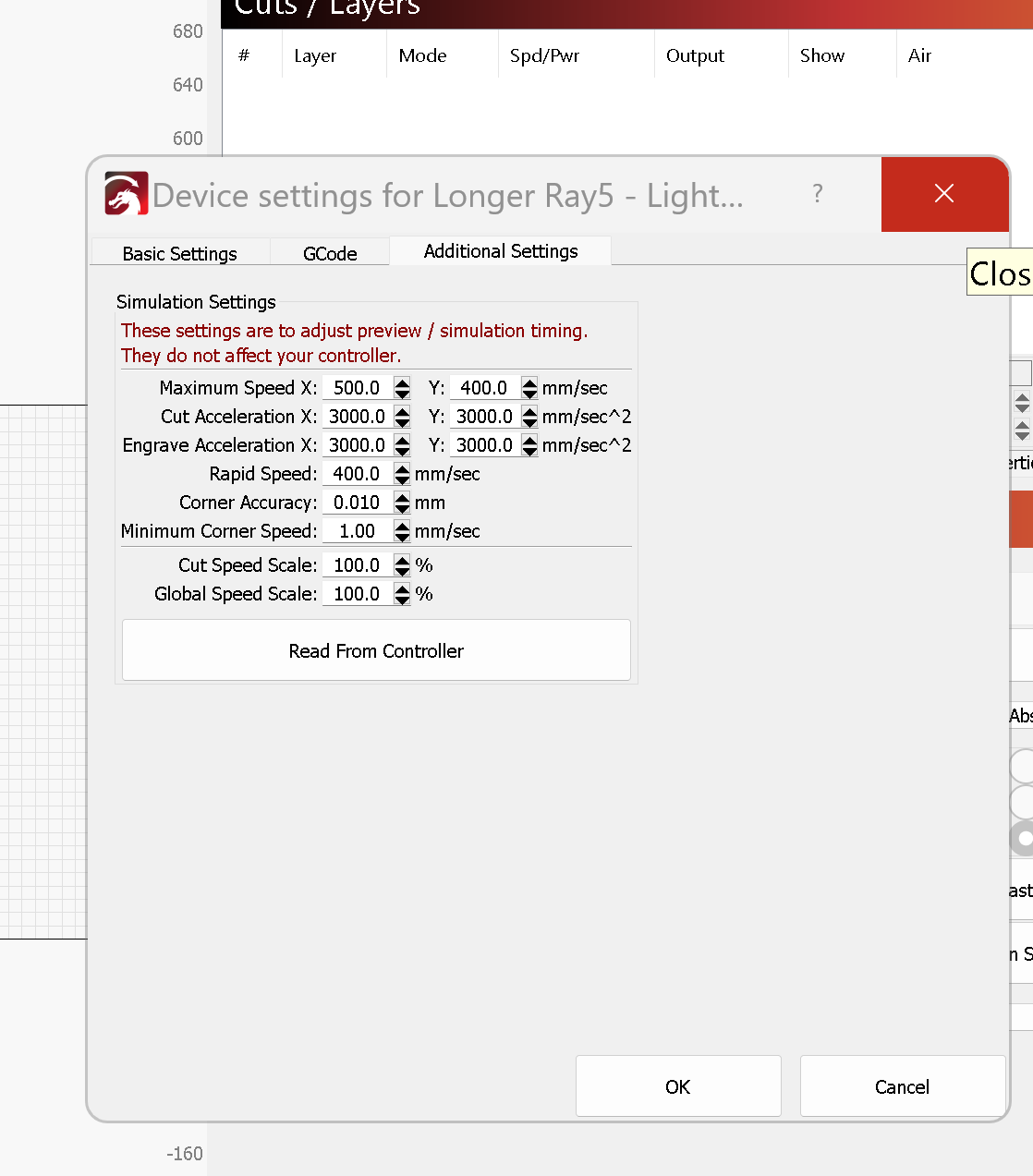Close the Device settings dialog
This screenshot has width=1033, height=1176.
pos(944,194)
